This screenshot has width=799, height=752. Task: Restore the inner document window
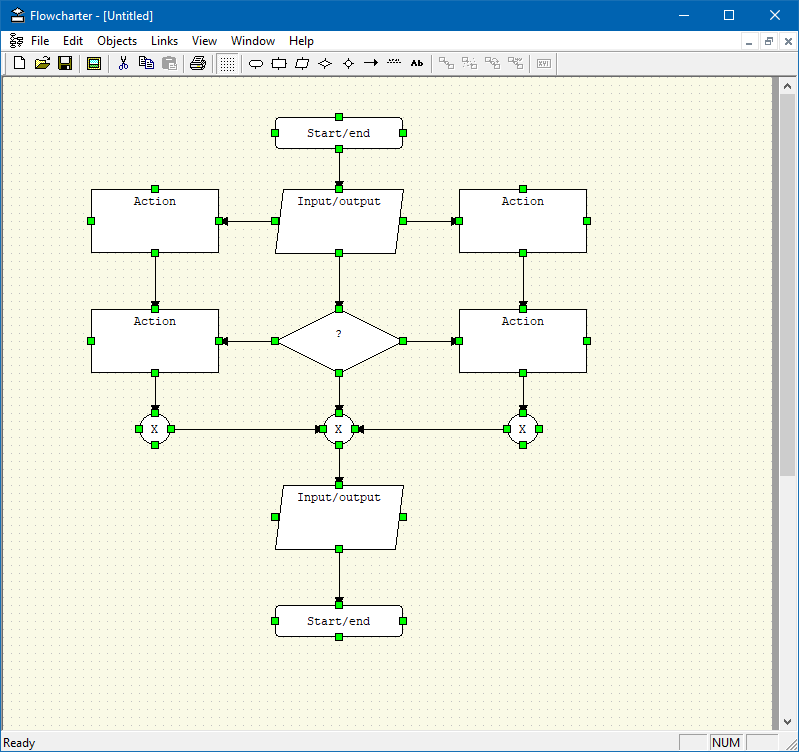pyautogui.click(x=768, y=41)
